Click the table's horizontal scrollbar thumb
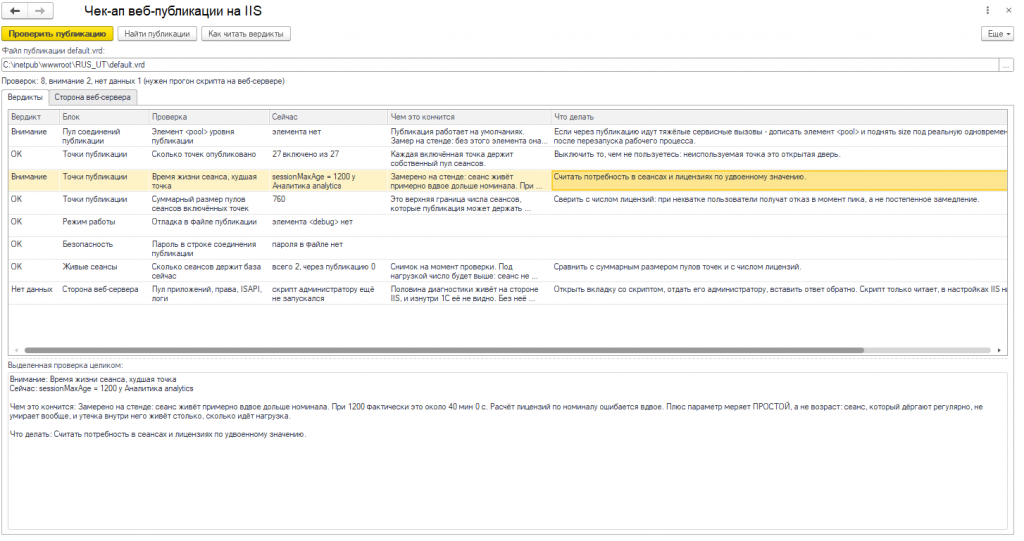The height and width of the screenshot is (541, 1024). 444,350
